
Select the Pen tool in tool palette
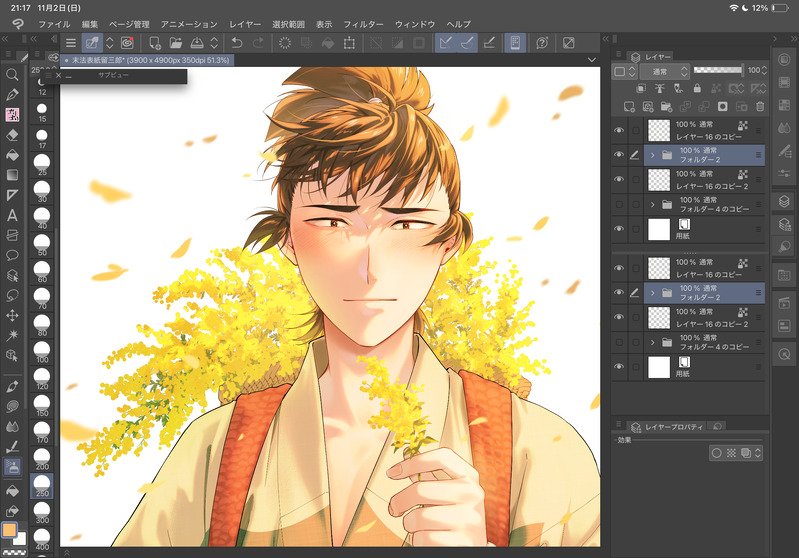(12, 94)
